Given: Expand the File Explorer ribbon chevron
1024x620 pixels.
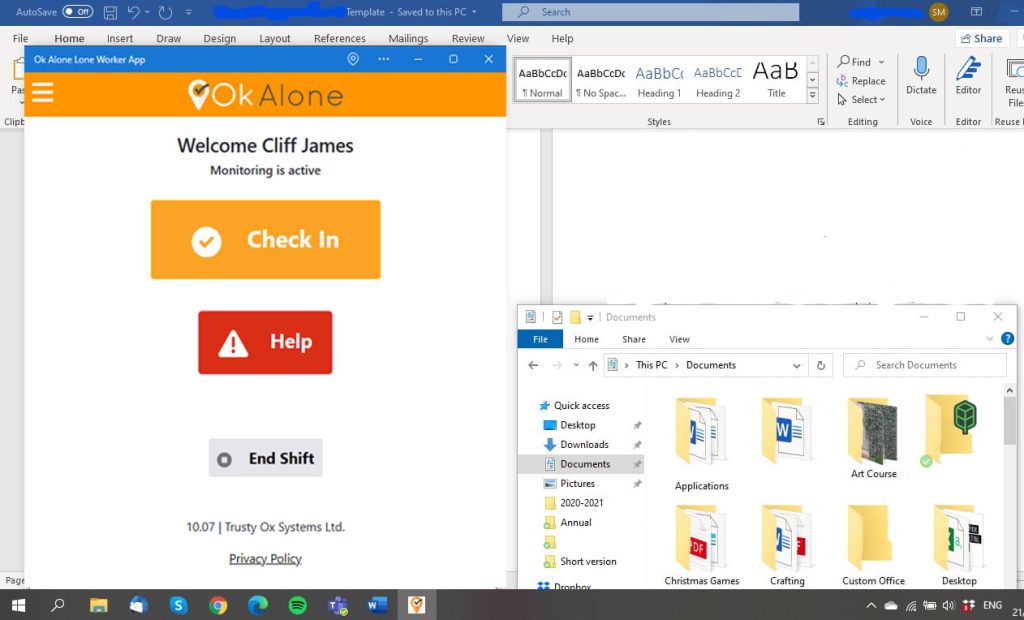Looking at the screenshot, I should tap(989, 338).
